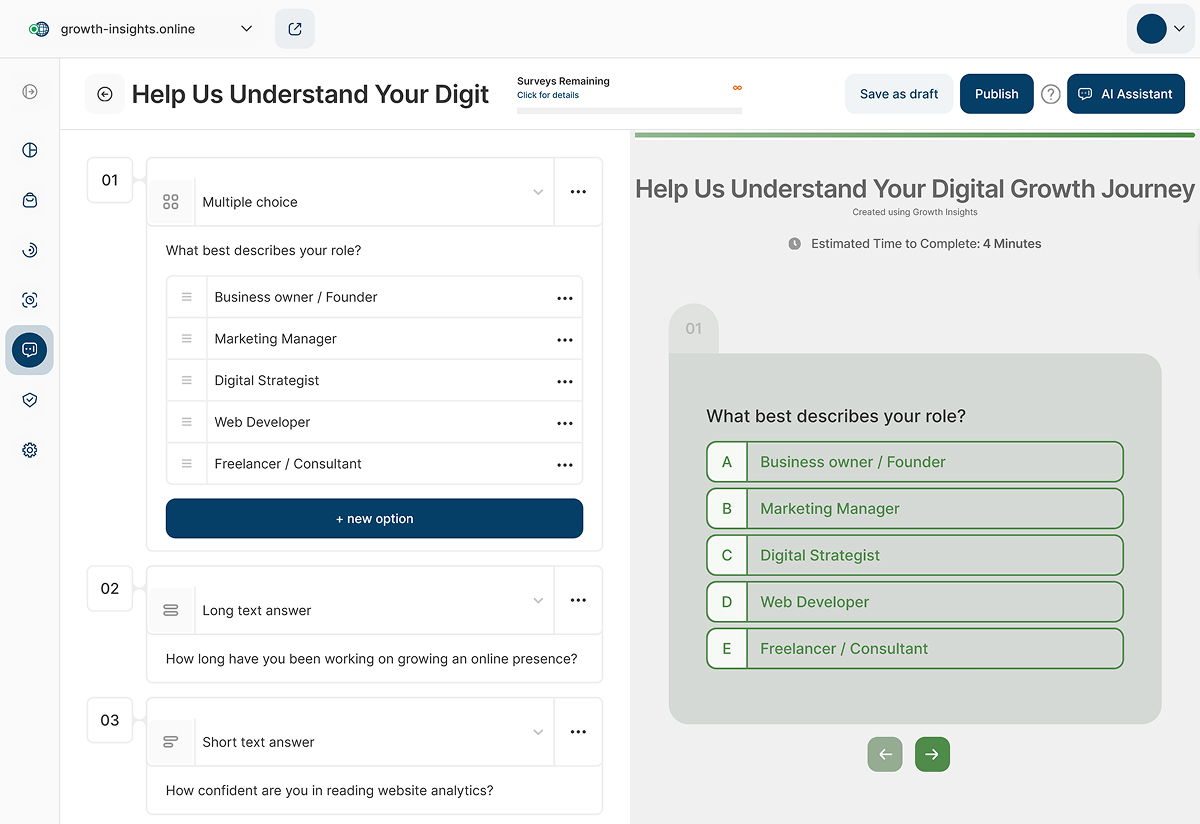
Task: Expand the Multiple choice question type dropdown
Action: [x=538, y=192]
